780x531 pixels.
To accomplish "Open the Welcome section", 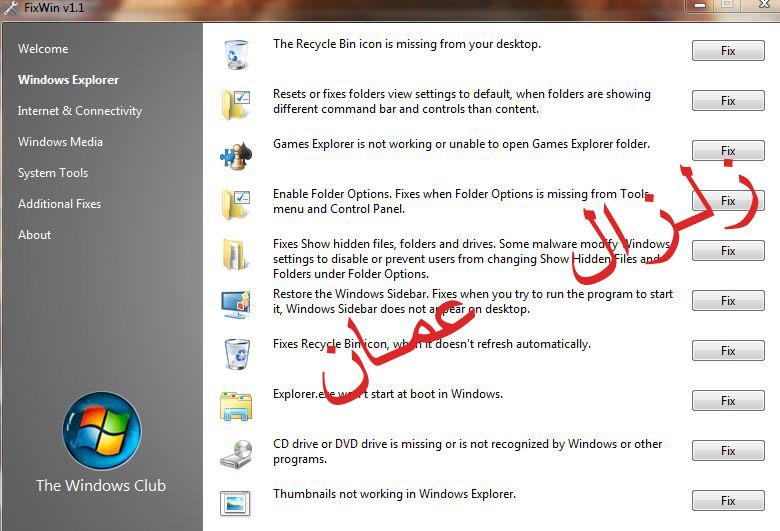I will (43, 49).
